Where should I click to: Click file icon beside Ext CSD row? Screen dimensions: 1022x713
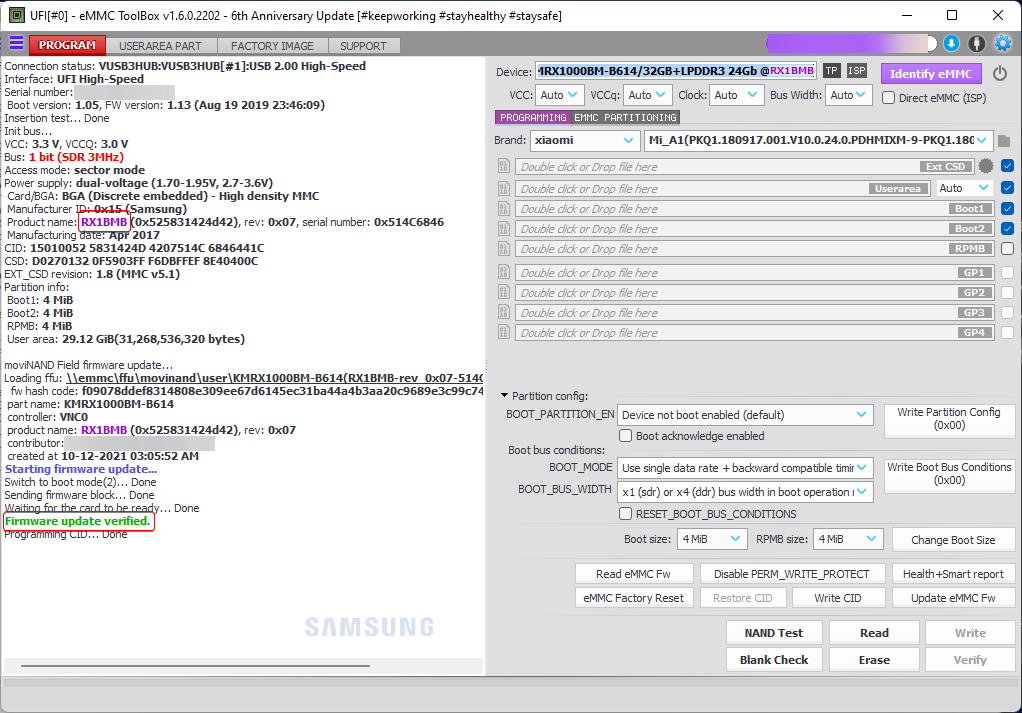[x=504, y=166]
